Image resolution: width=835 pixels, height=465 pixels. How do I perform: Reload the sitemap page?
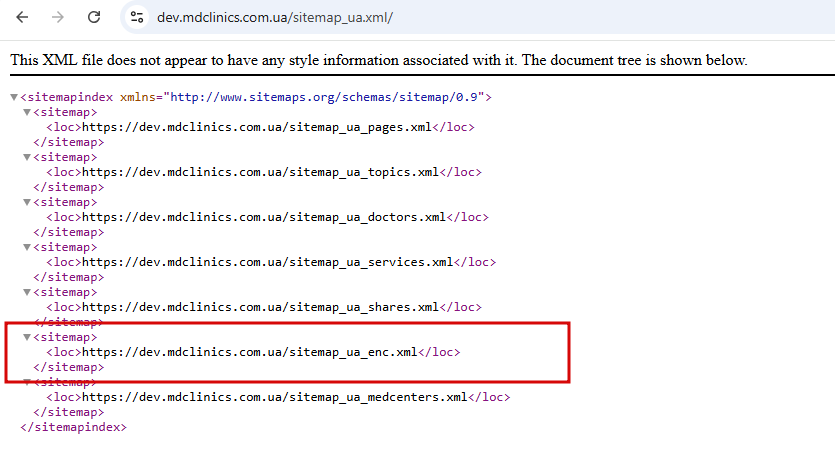click(94, 18)
